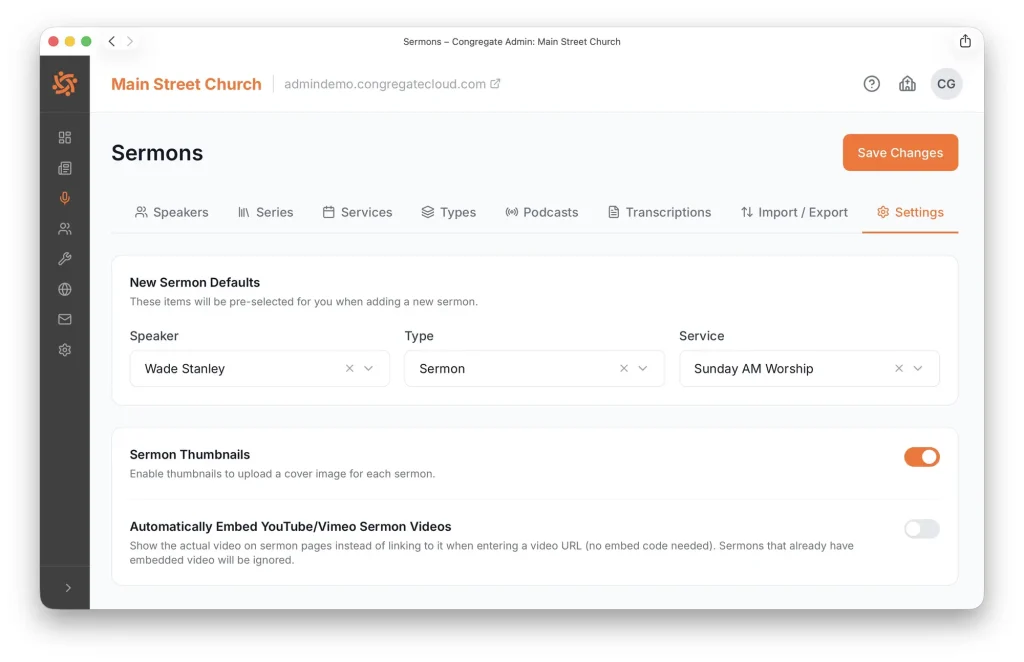This screenshot has height=662, width=1024.
Task: Go back with the browser back arrow
Action: (112, 41)
